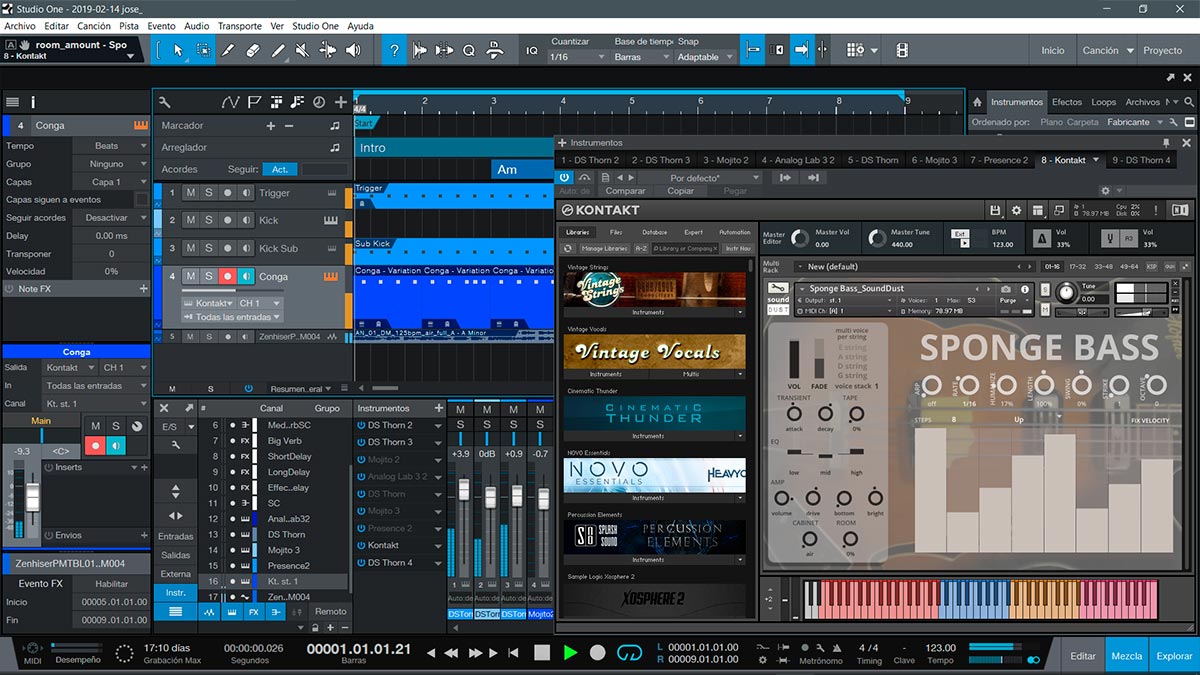Viewport: 1200px width, 675px height.
Task: Open the inspector 'i' icon
Action: (33, 102)
